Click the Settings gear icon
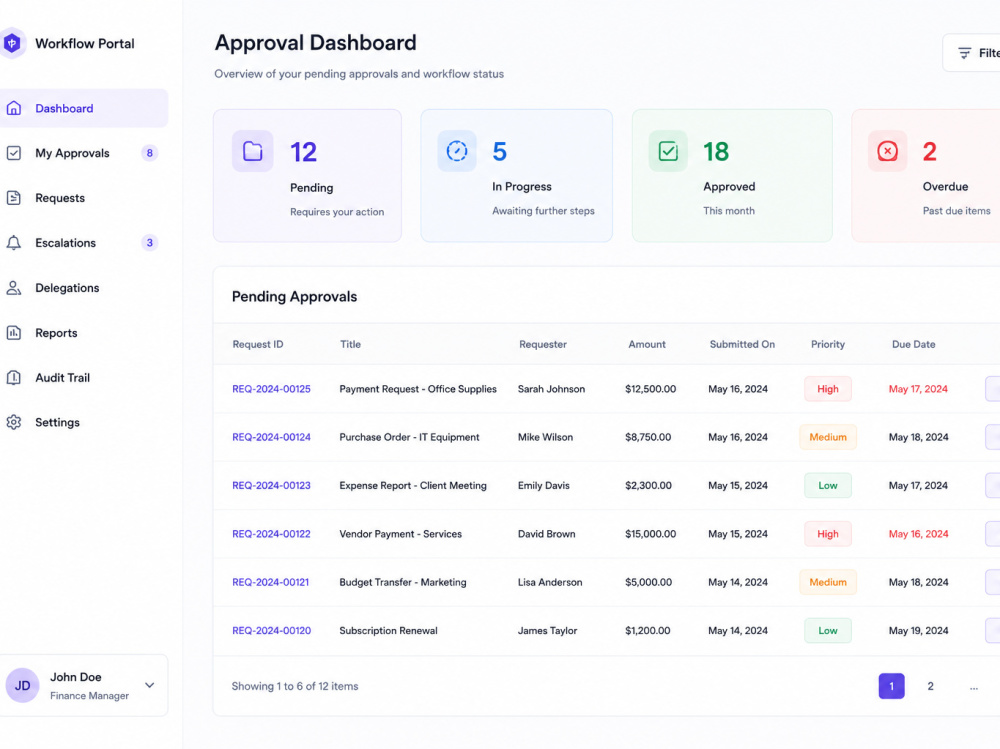Viewport: 1000px width, 749px height. point(13,422)
